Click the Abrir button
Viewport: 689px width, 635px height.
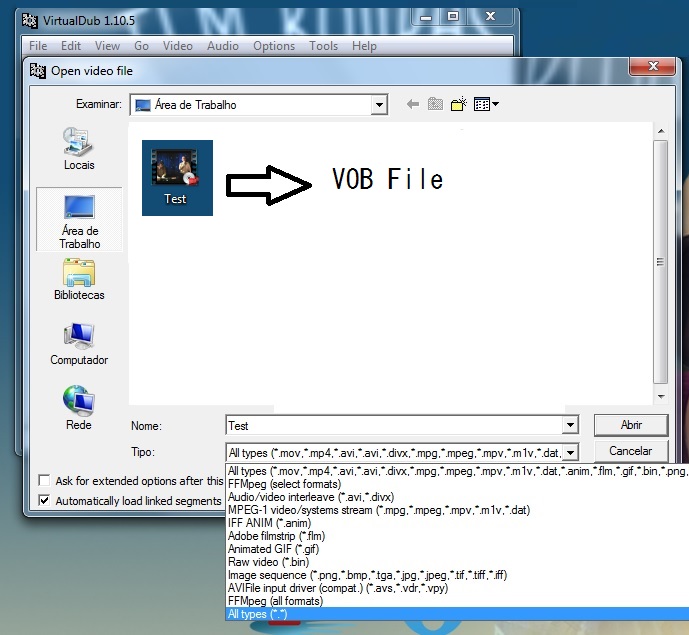tap(631, 425)
